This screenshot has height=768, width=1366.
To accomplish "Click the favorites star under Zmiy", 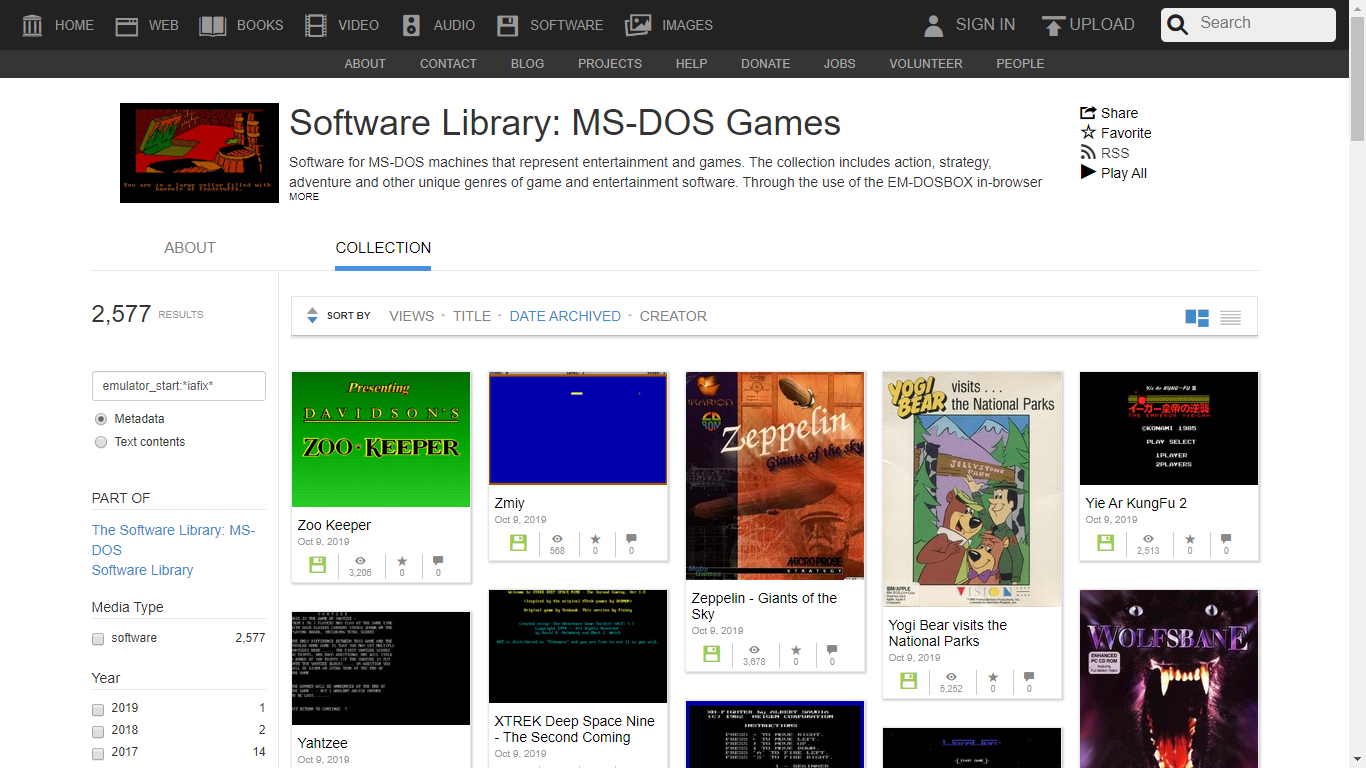I will [x=595, y=539].
